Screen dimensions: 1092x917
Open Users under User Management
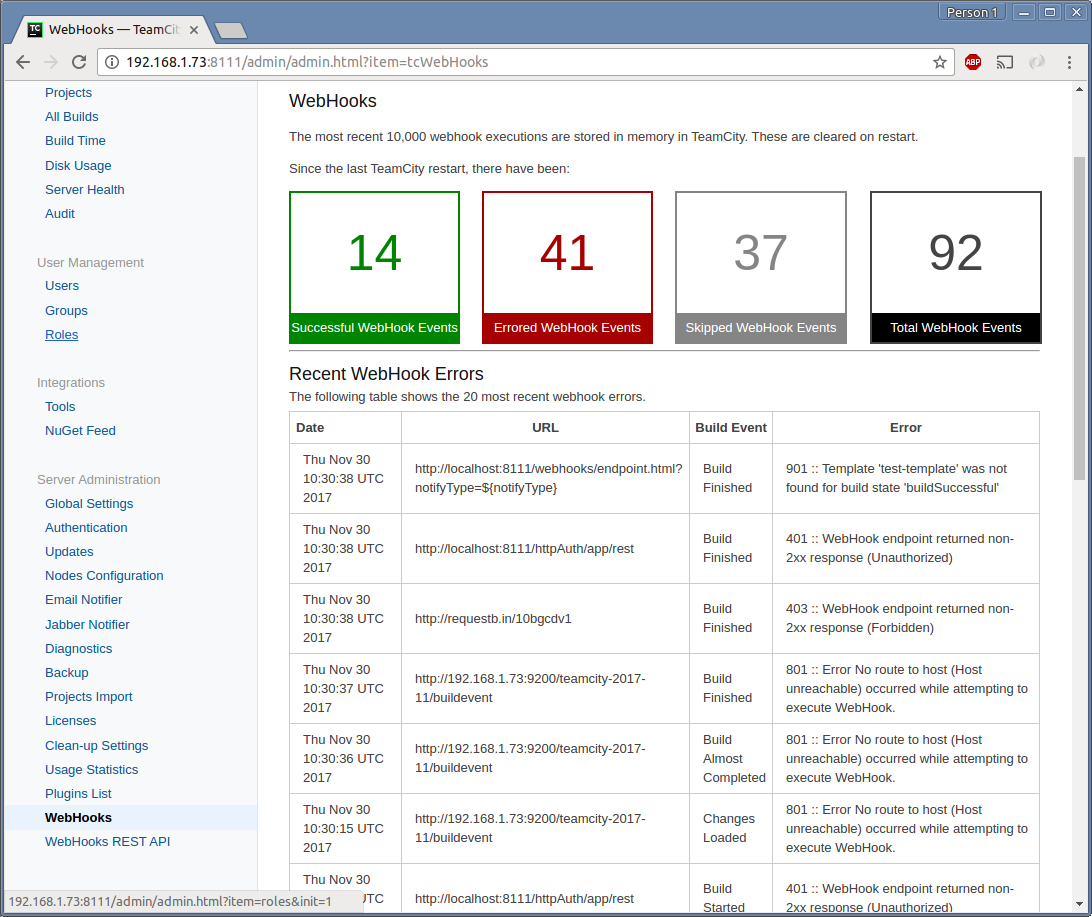[62, 285]
